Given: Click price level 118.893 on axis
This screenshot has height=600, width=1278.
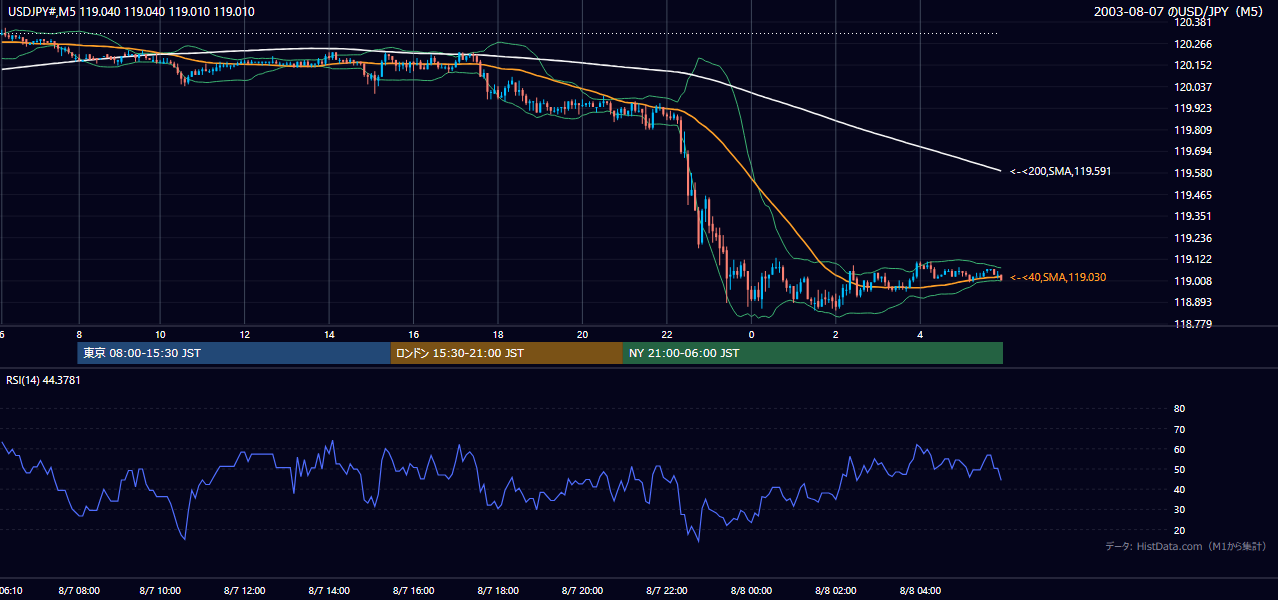Looking at the screenshot, I should click(1193, 302).
